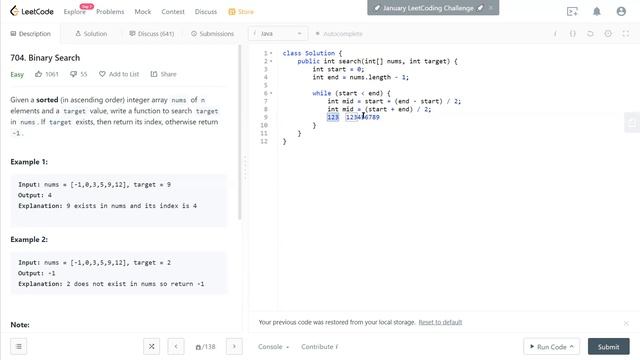Visit the Store link
Image resolution: width=640 pixels, height=360 pixels.
[241, 12]
